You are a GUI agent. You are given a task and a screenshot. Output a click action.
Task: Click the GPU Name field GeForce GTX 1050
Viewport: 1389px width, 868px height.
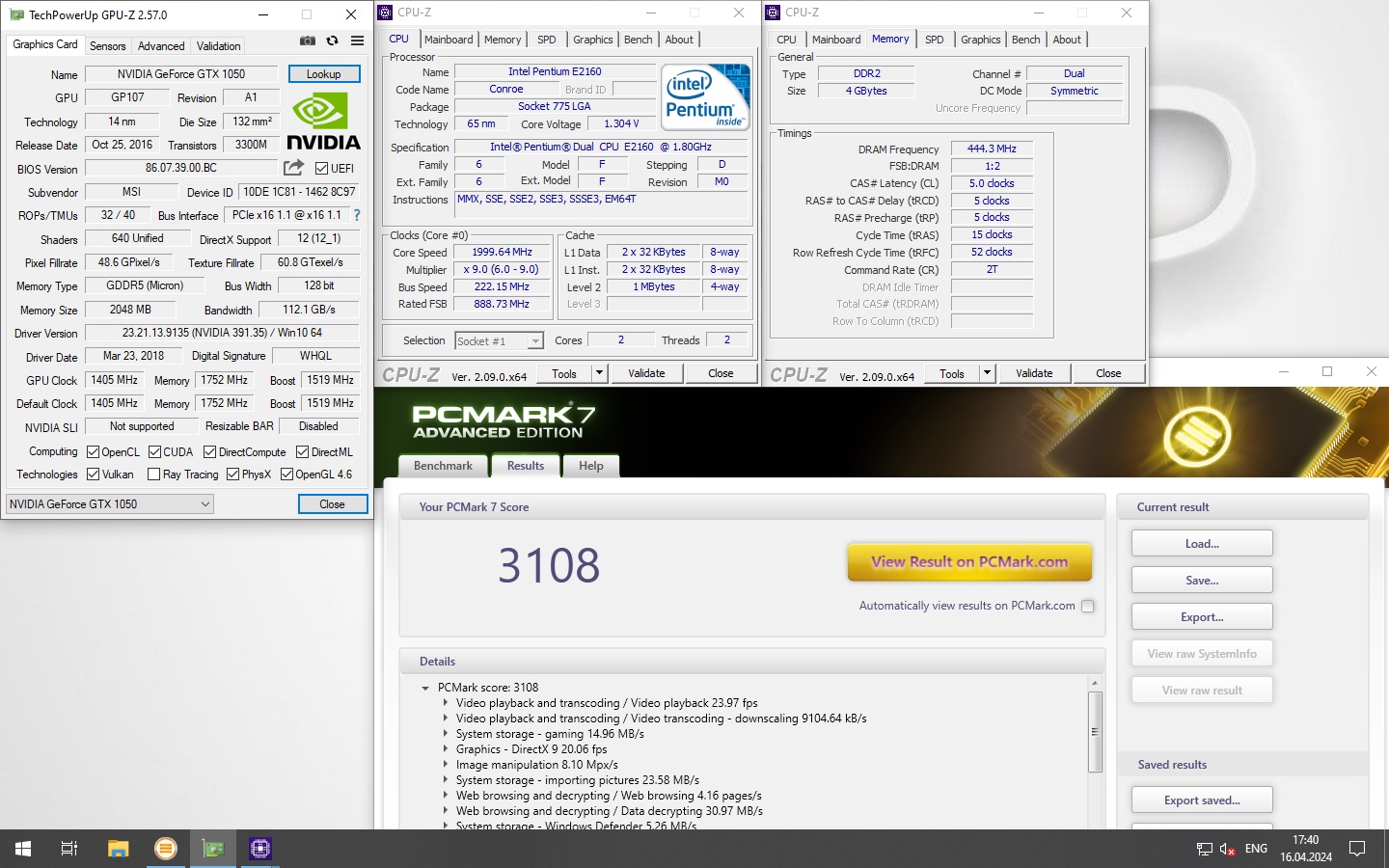coord(181,74)
